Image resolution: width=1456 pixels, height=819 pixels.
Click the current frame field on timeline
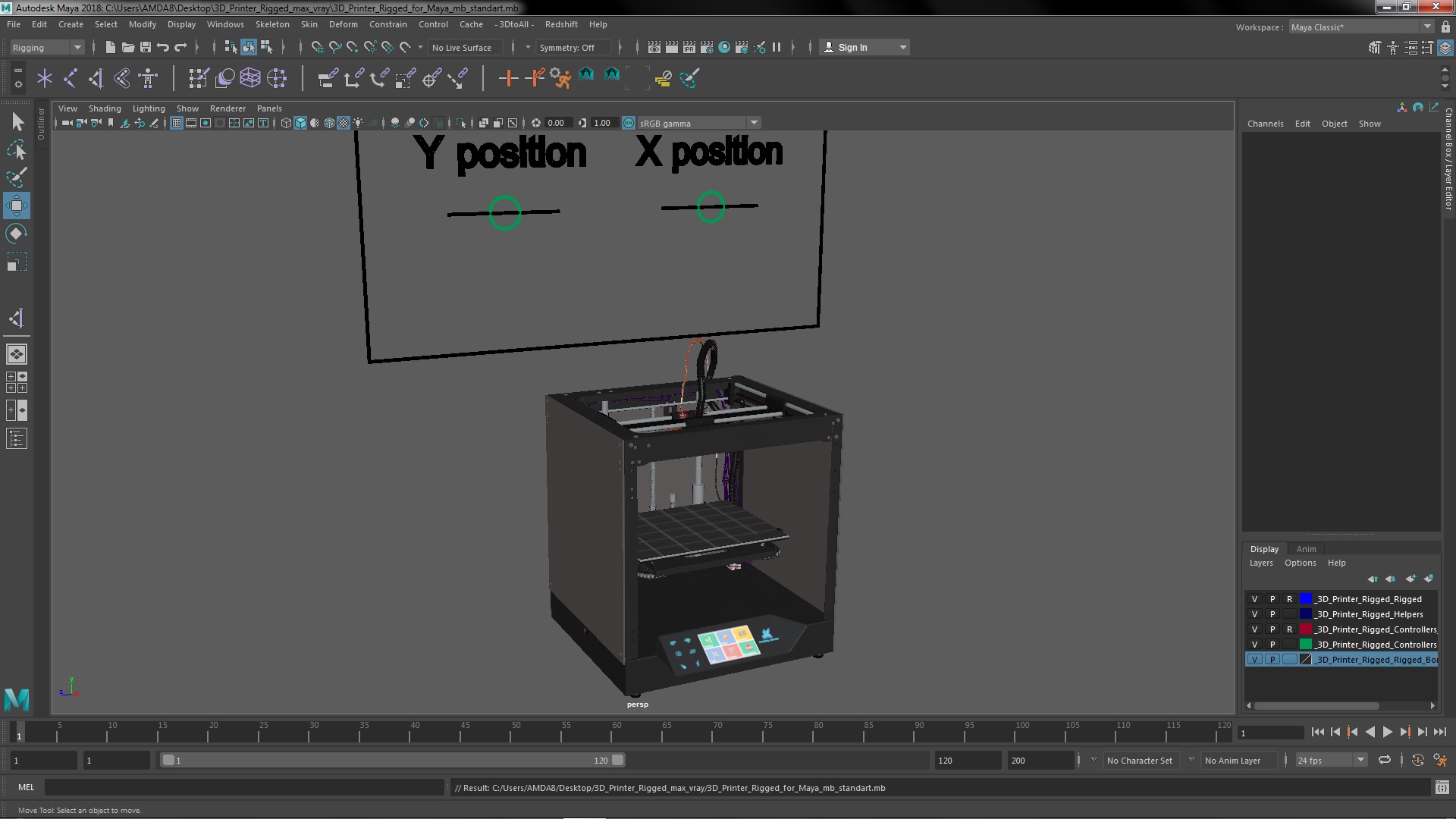click(1270, 733)
